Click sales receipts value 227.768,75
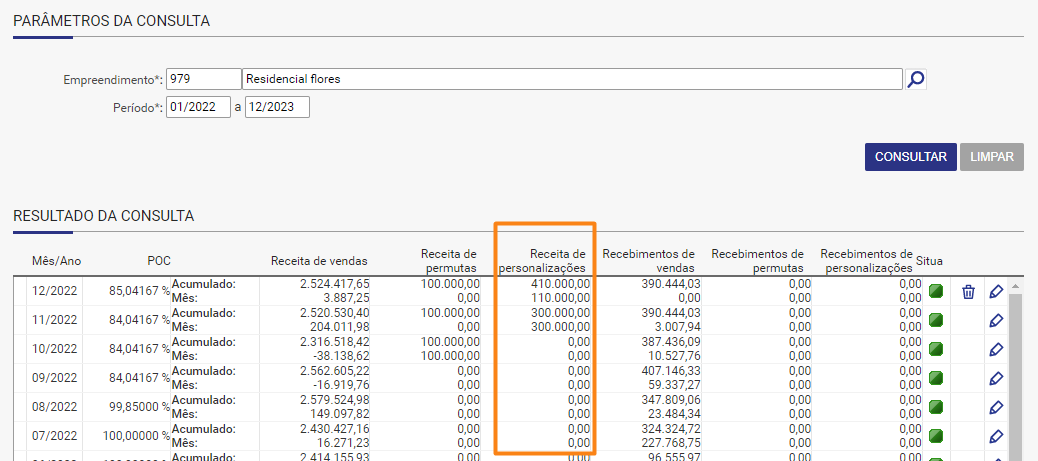This screenshot has width=1038, height=461. coord(671,444)
